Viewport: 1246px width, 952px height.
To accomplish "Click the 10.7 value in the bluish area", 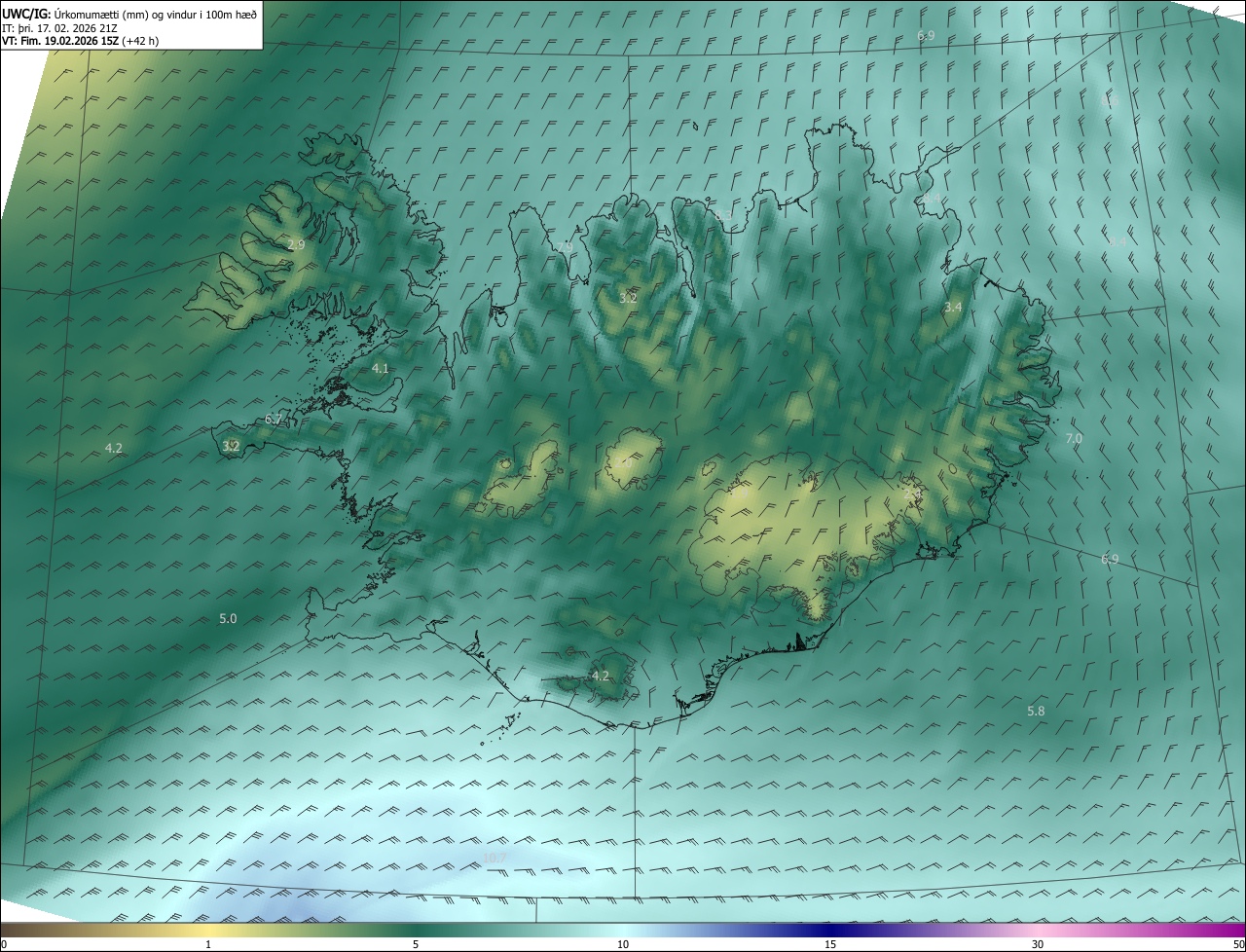I will (x=495, y=859).
